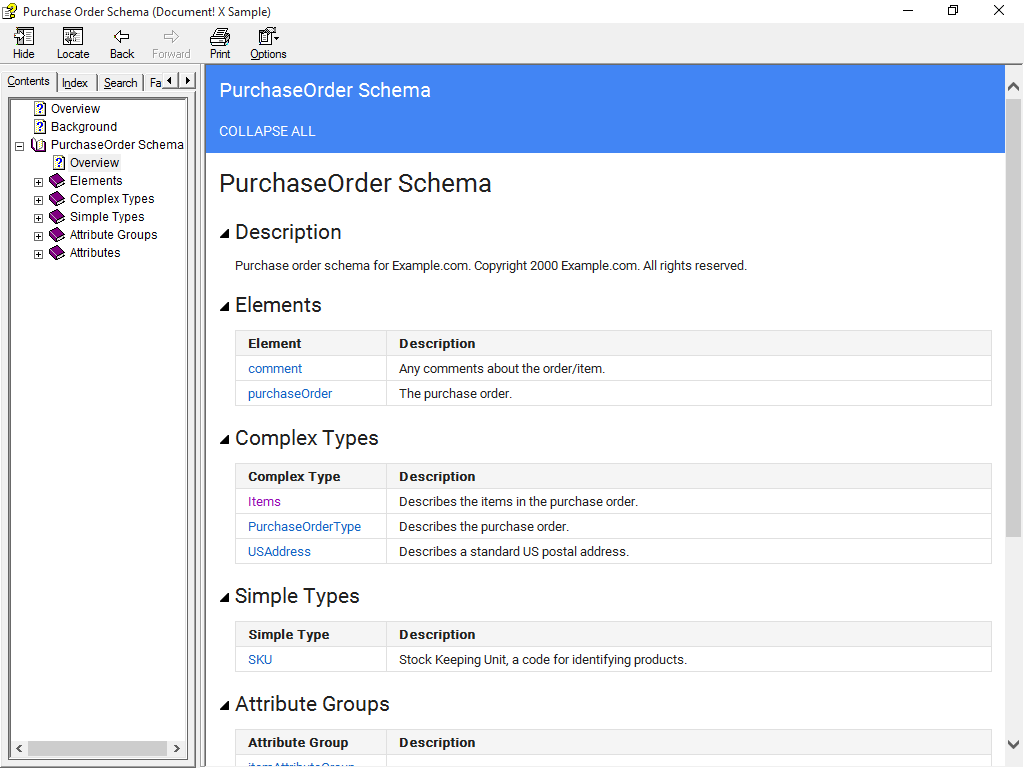Viewport: 1024px width, 768px height.
Task: Click the content pane vertical scrollbar thumb
Action: [1013, 318]
